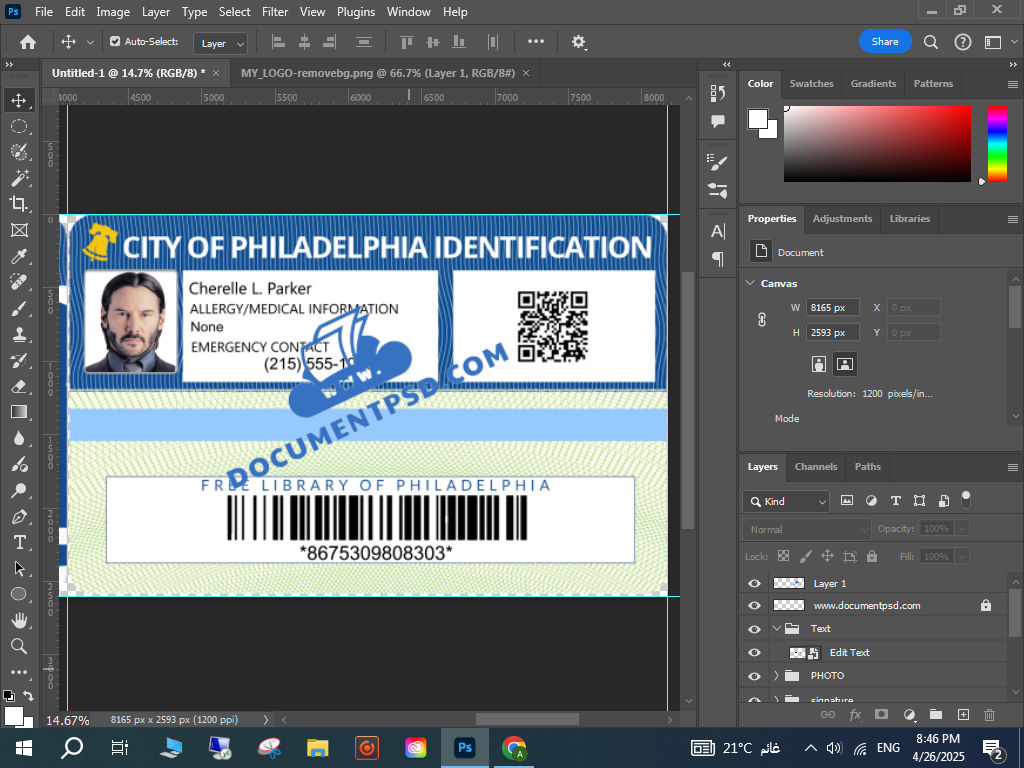Image resolution: width=1024 pixels, height=768 pixels.
Task: Select the Gradient tool
Action: tap(19, 412)
